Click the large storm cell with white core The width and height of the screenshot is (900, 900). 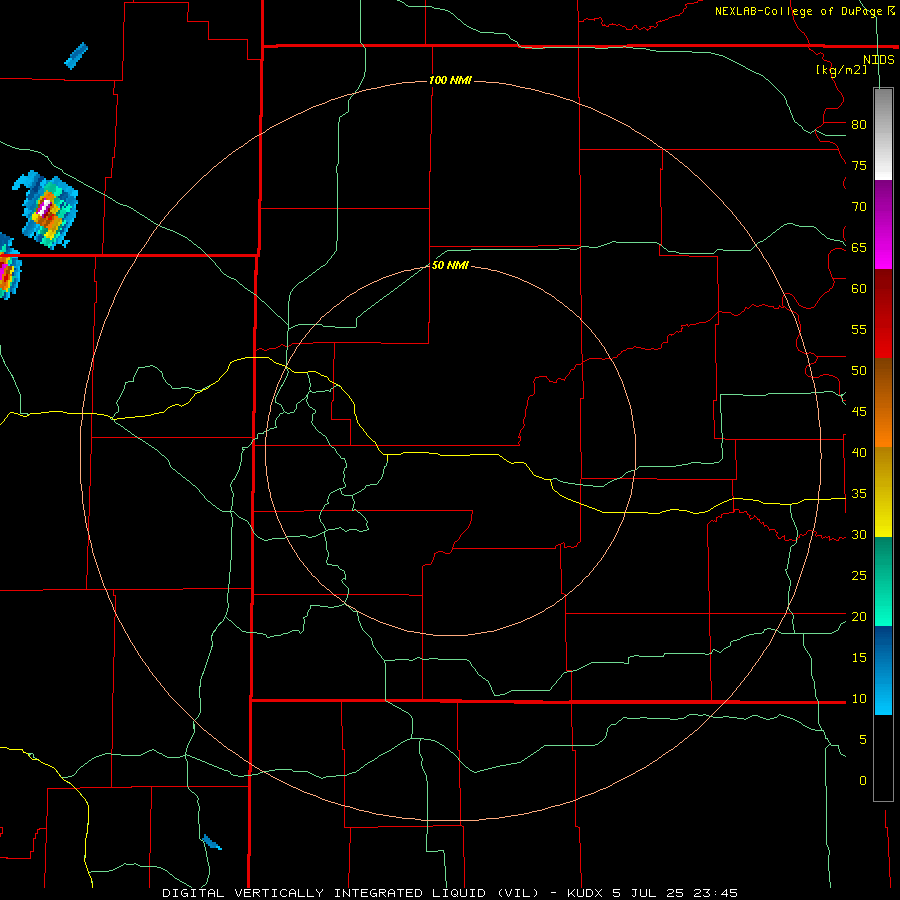click(x=46, y=210)
